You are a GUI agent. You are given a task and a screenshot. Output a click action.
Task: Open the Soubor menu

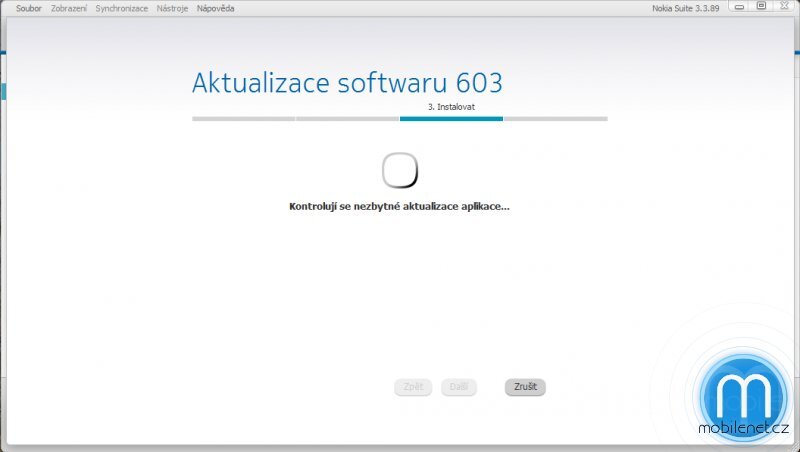28,8
